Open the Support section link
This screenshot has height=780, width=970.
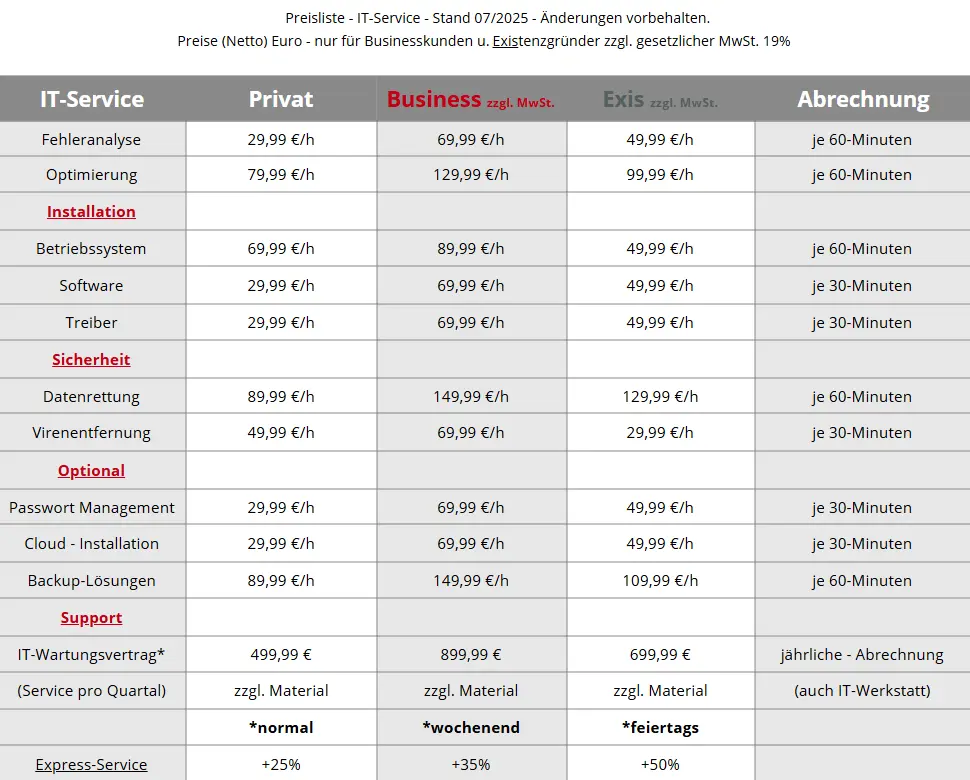[91, 618]
